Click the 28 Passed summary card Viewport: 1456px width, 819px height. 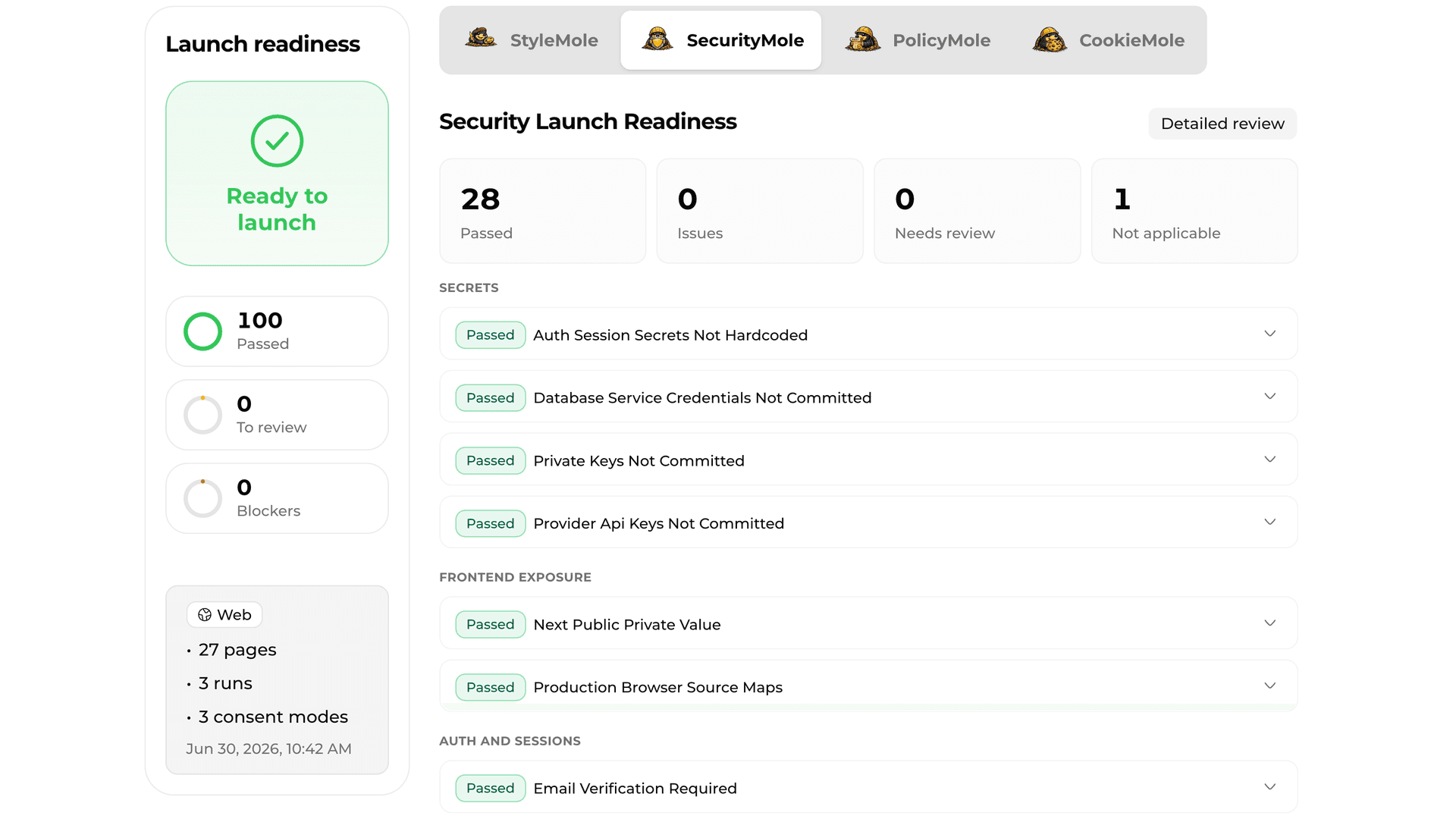pos(543,211)
